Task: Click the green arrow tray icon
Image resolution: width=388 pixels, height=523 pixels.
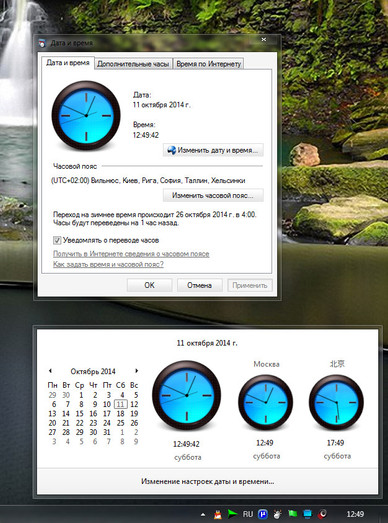Action: click(x=232, y=514)
